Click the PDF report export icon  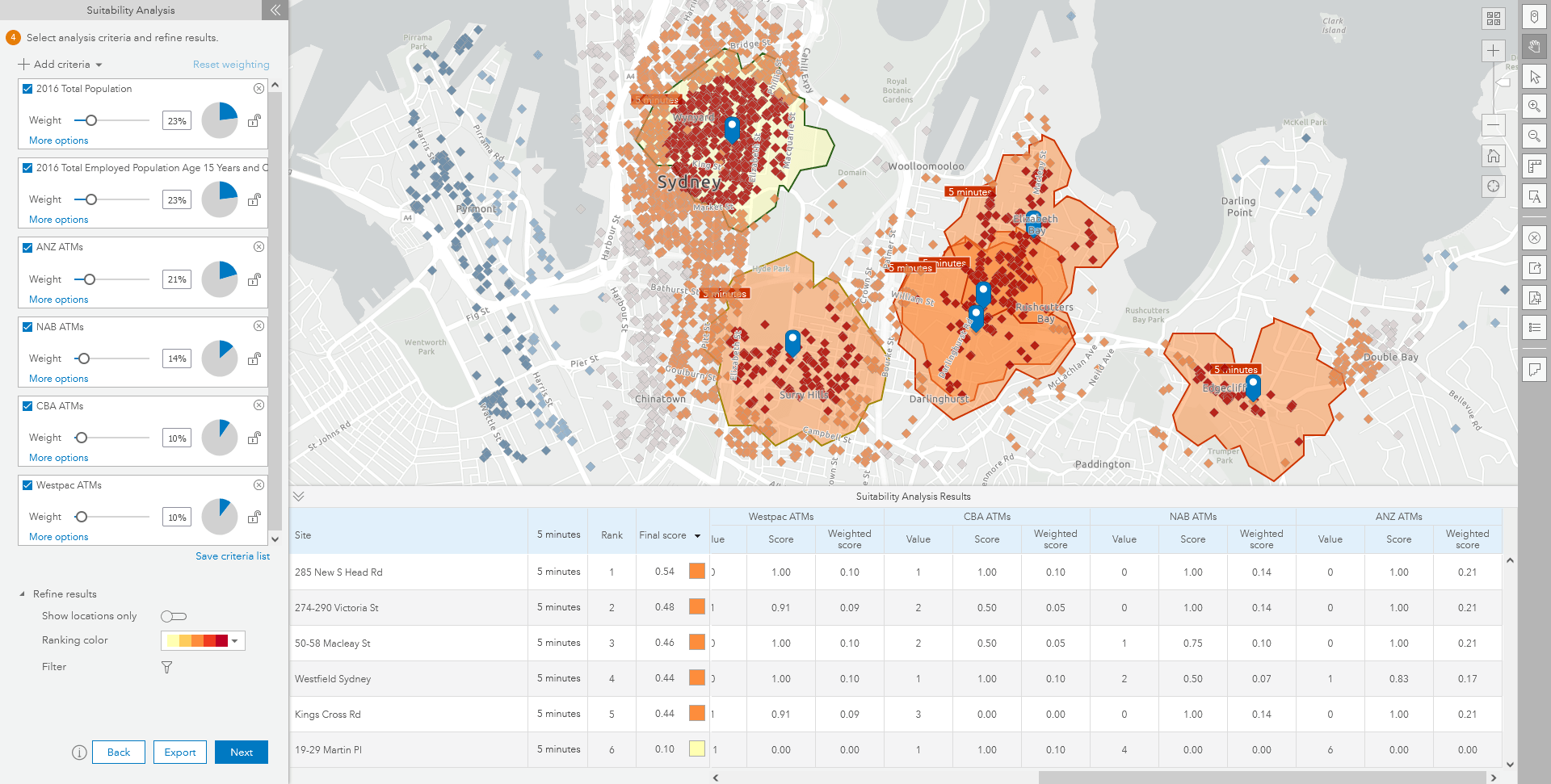[1533, 296]
